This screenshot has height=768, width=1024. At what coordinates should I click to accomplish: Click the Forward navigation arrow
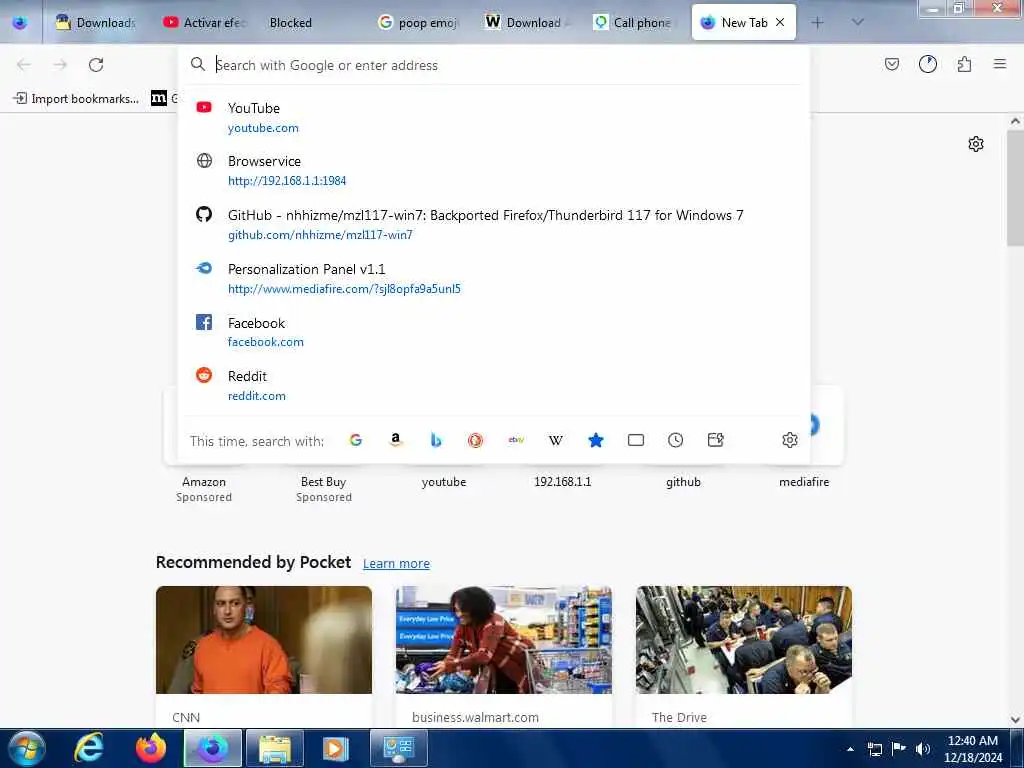[x=60, y=65]
